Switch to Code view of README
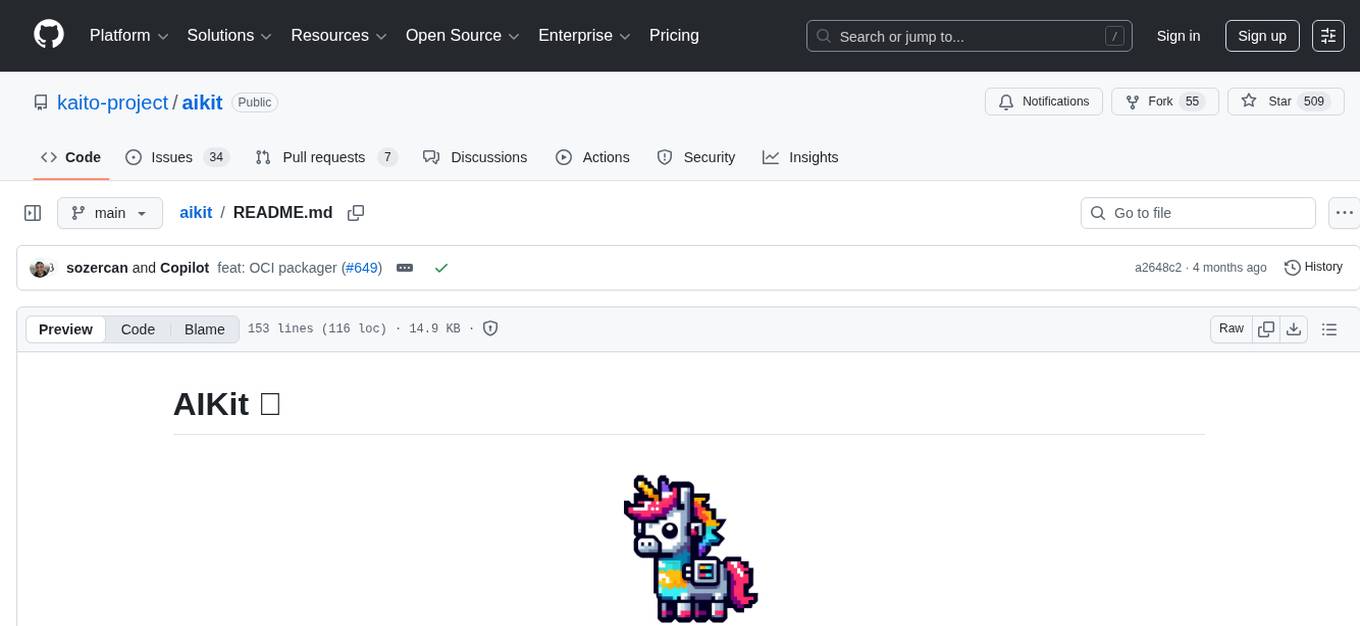 [x=137, y=329]
